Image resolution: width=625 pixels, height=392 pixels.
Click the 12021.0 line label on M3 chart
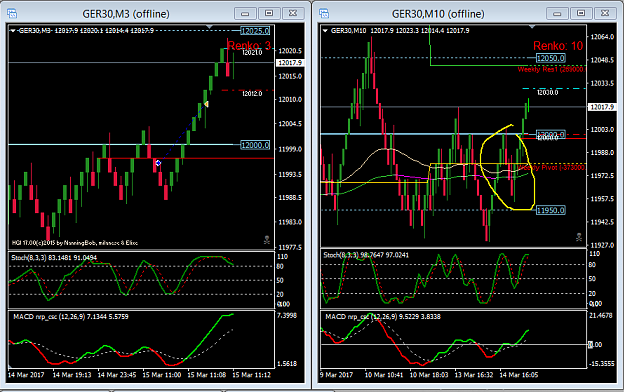coord(252,52)
